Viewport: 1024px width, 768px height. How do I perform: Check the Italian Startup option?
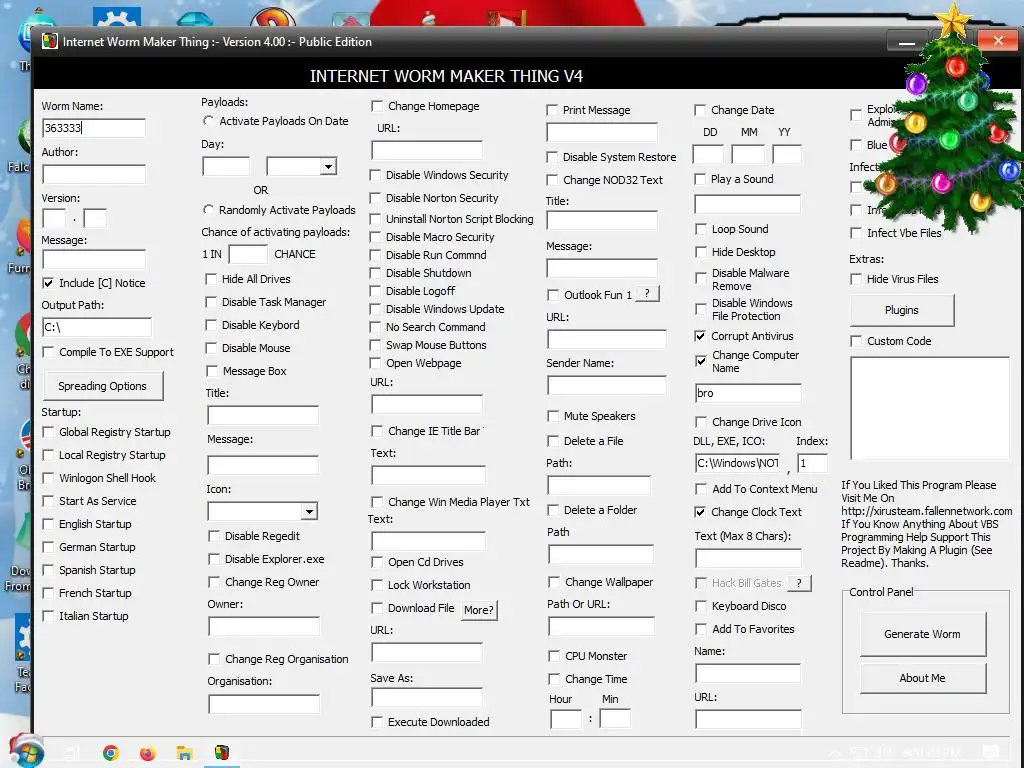coord(48,616)
